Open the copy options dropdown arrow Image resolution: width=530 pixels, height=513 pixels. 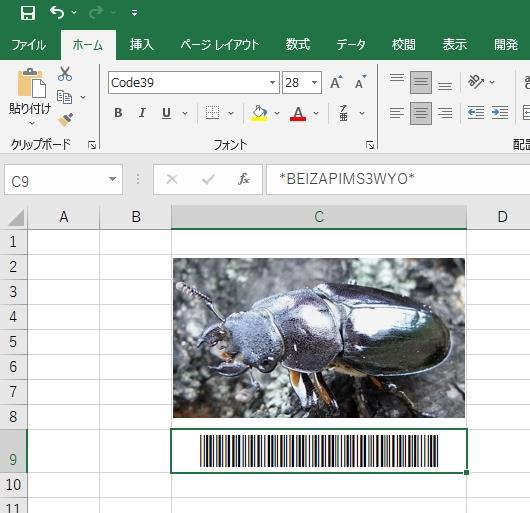[x=83, y=97]
